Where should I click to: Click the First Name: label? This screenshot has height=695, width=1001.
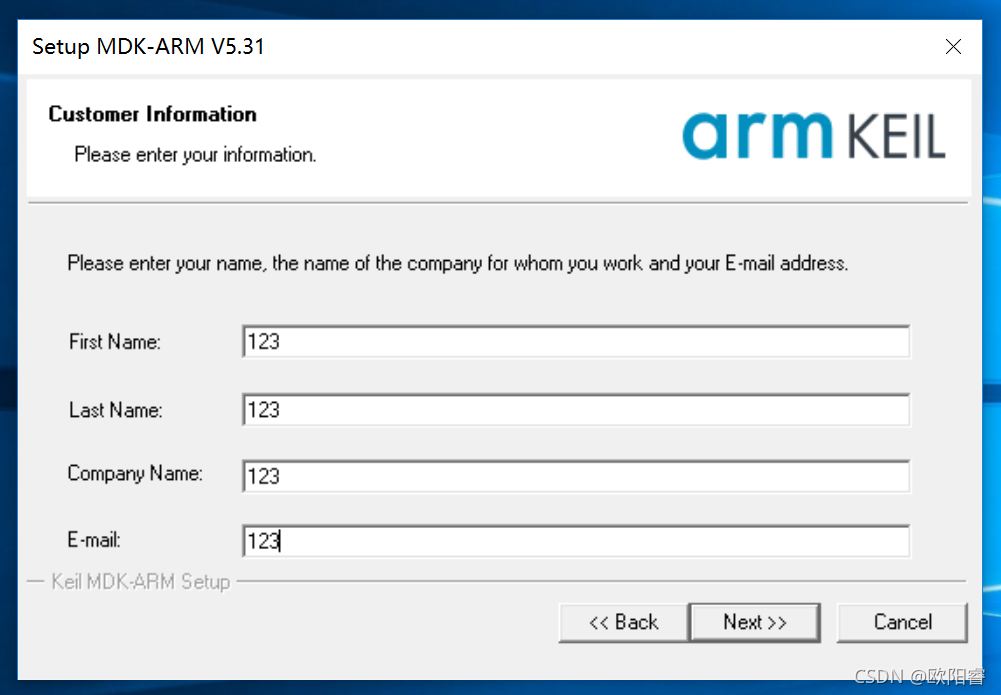tap(115, 342)
